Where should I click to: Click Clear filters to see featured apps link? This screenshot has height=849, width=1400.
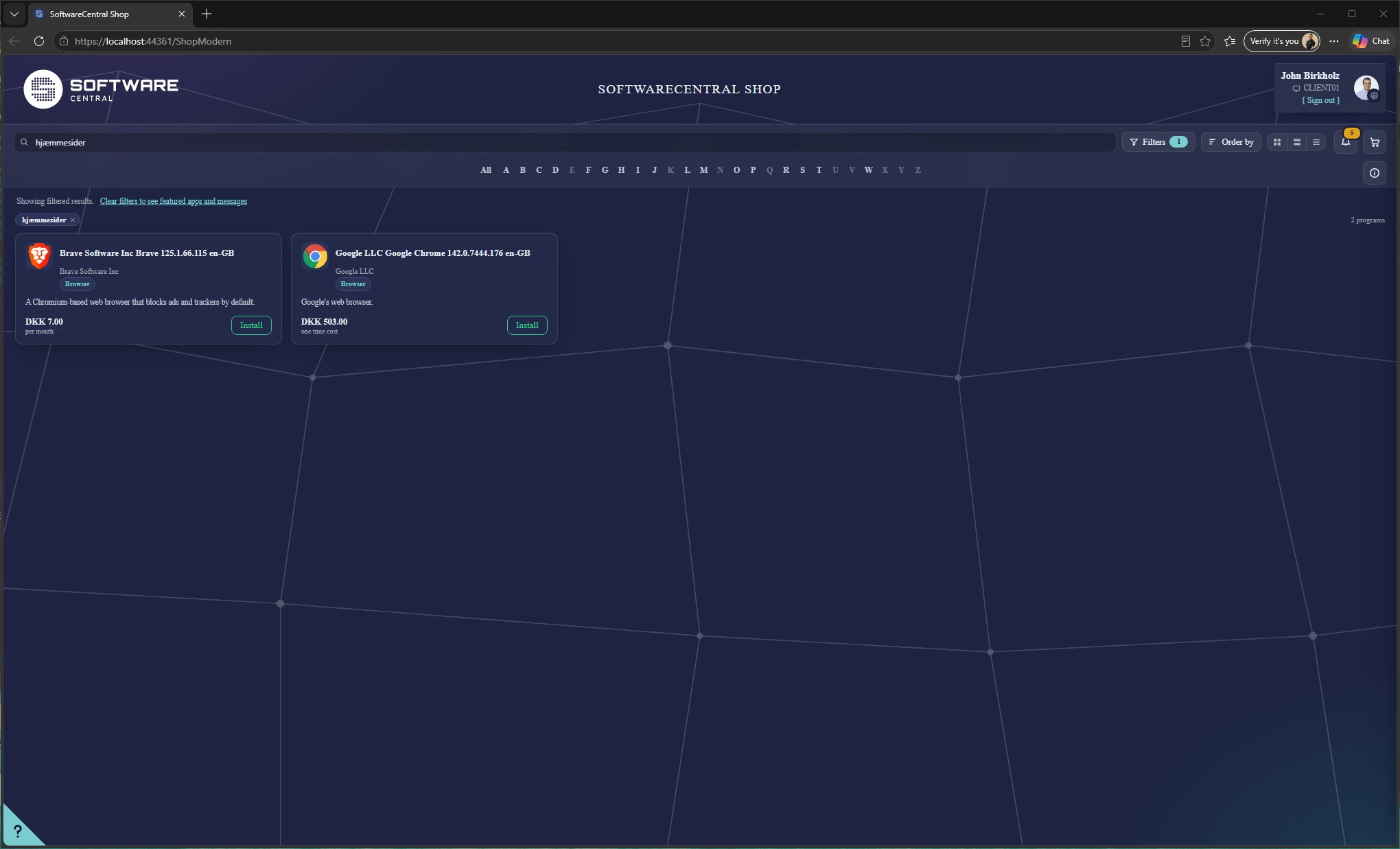174,201
